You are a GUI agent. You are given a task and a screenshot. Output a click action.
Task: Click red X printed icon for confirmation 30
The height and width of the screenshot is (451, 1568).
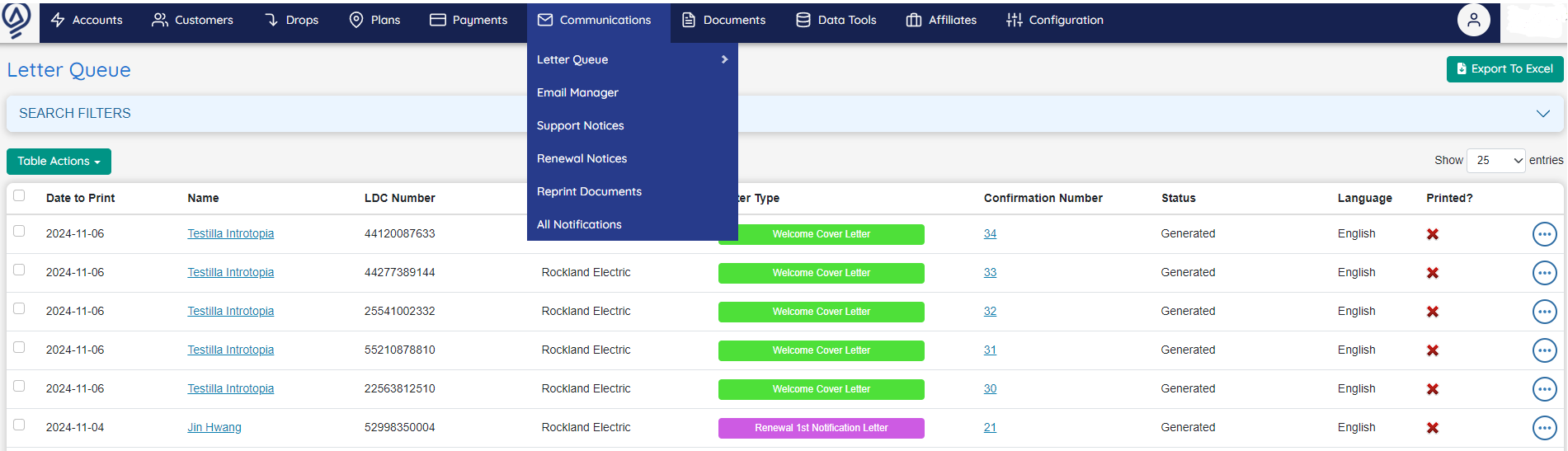click(1433, 389)
